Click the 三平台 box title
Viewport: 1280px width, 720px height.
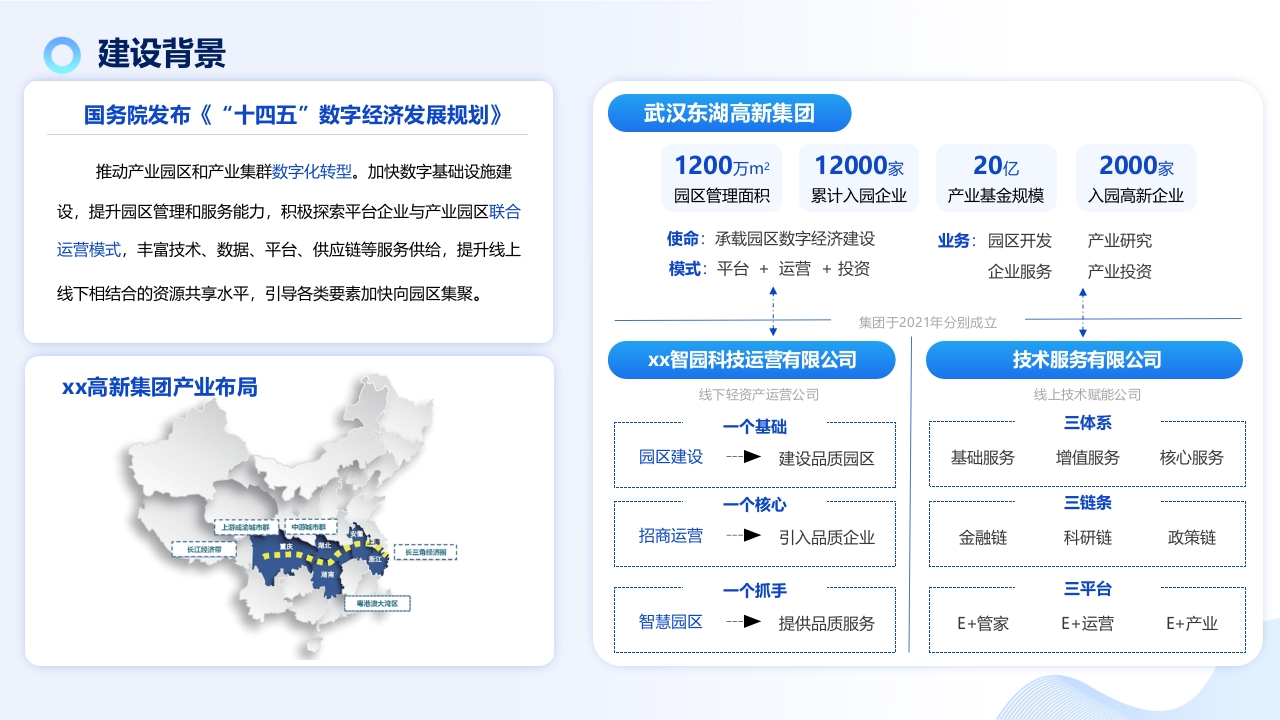[1088, 589]
